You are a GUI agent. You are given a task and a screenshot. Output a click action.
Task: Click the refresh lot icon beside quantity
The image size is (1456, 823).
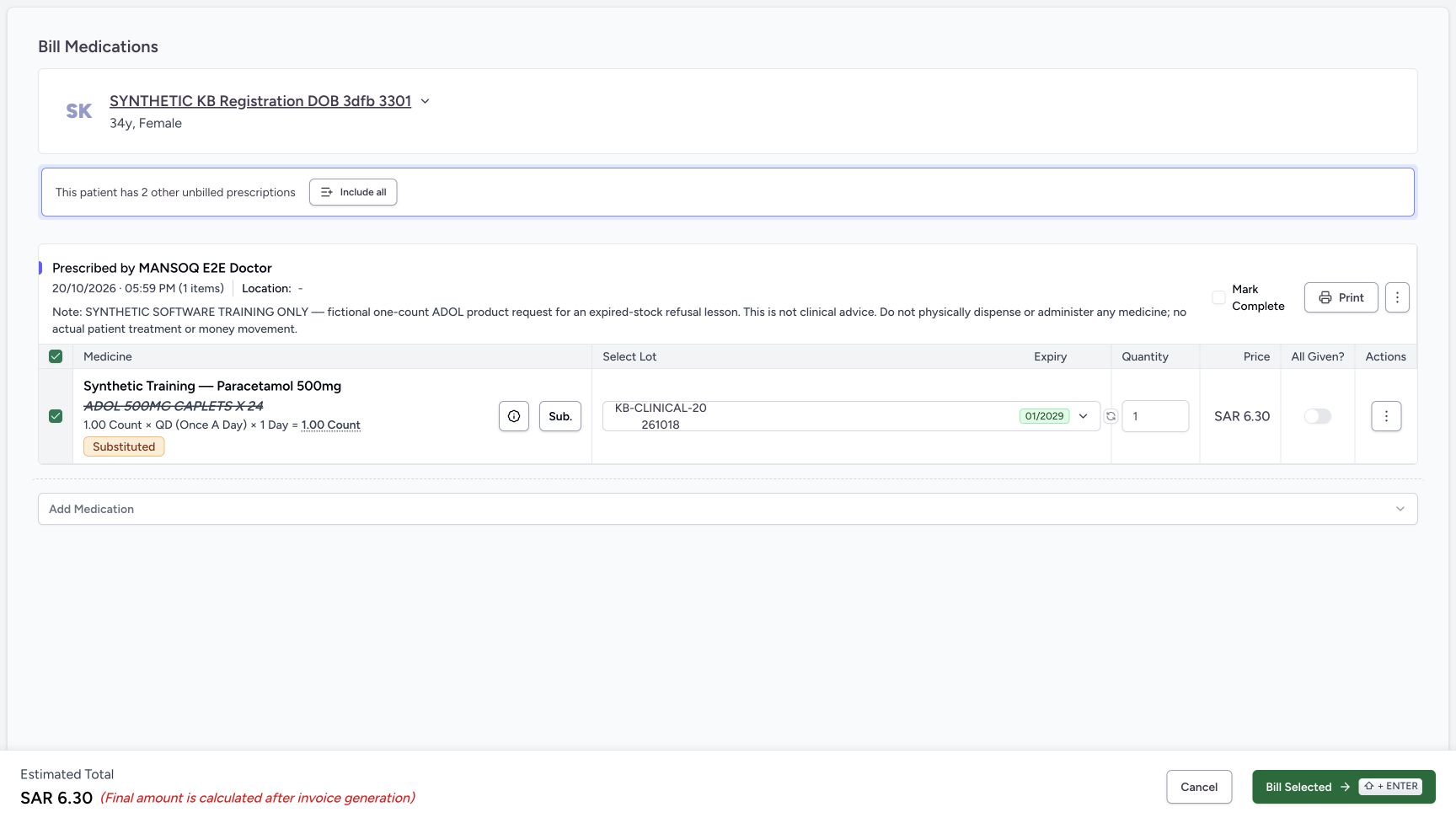[x=1111, y=416]
